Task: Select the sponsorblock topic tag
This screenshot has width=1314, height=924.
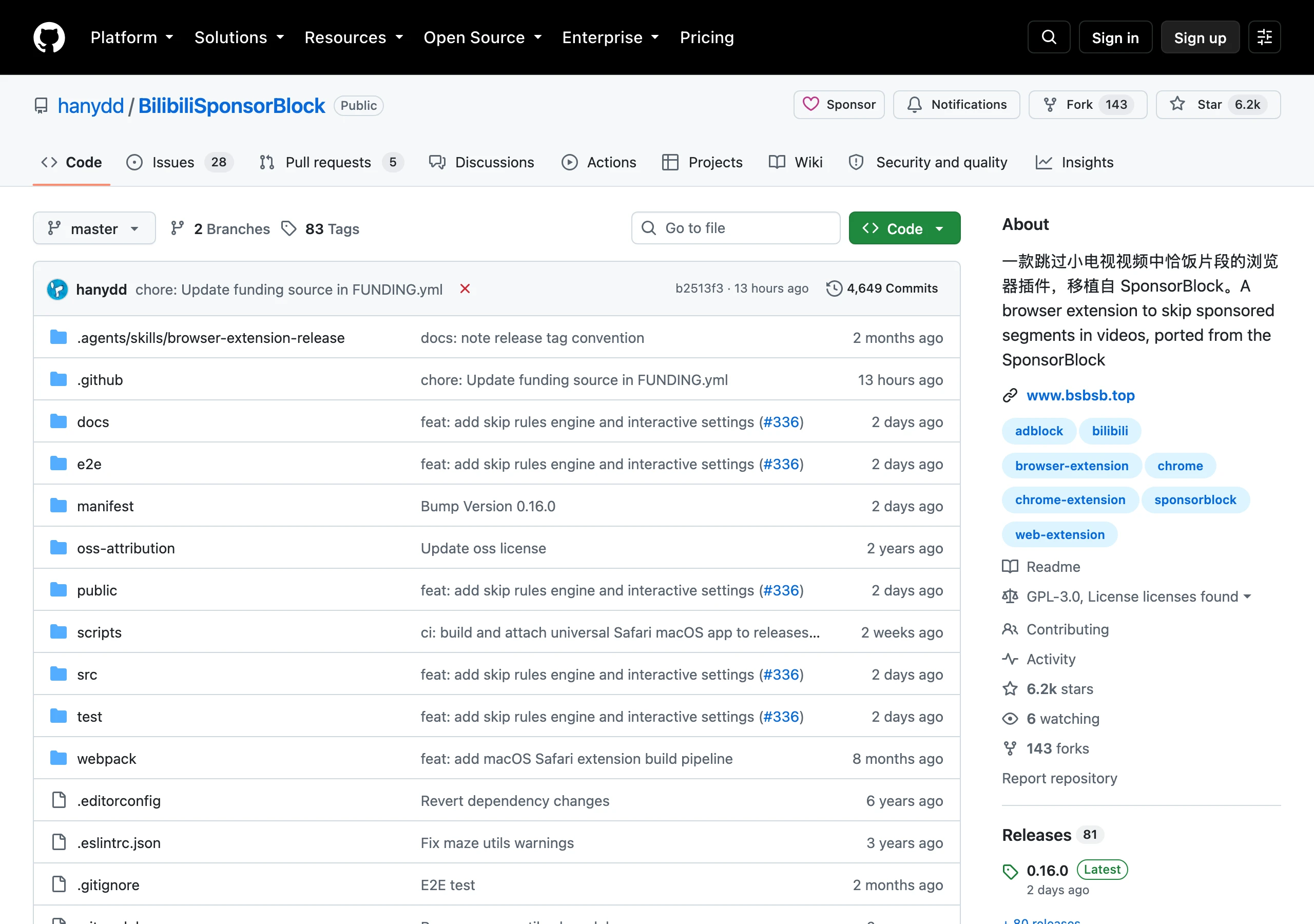Action: pyautogui.click(x=1195, y=500)
